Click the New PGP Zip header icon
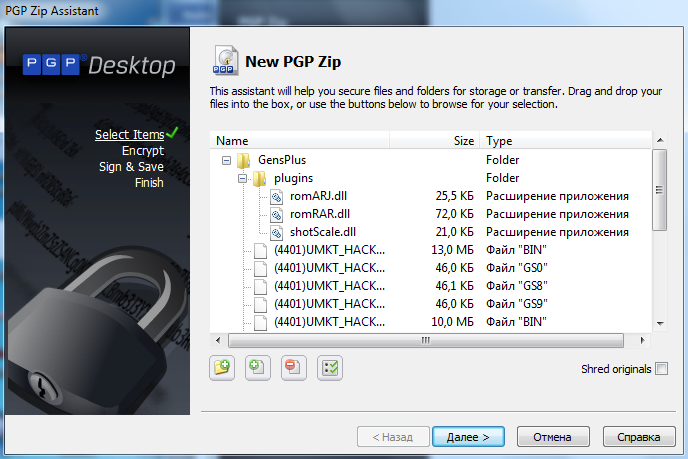The height and width of the screenshot is (459, 688). [x=226, y=61]
